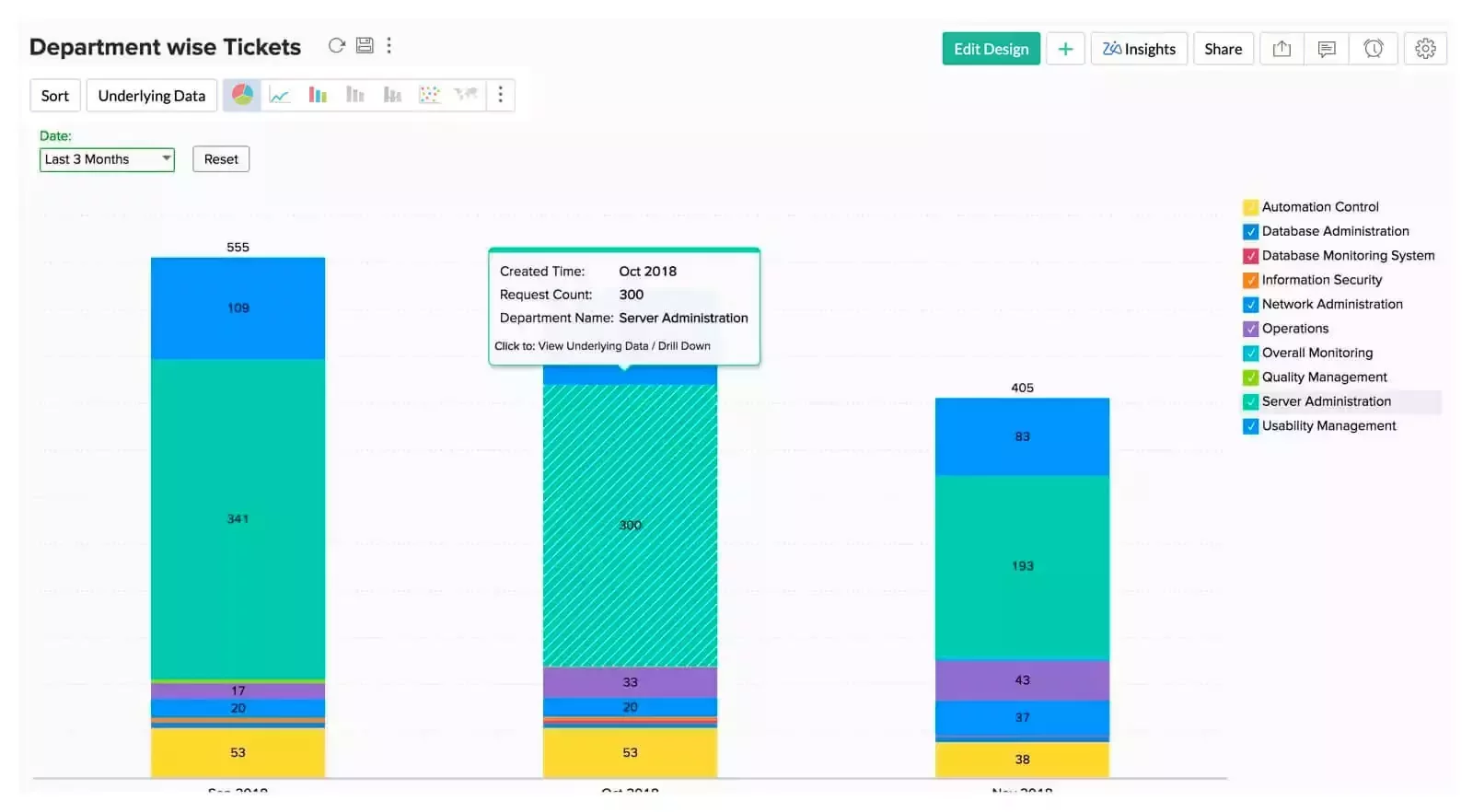Screen dimensions: 1473x812
Task: Click the Edit Design button
Action: (x=991, y=49)
